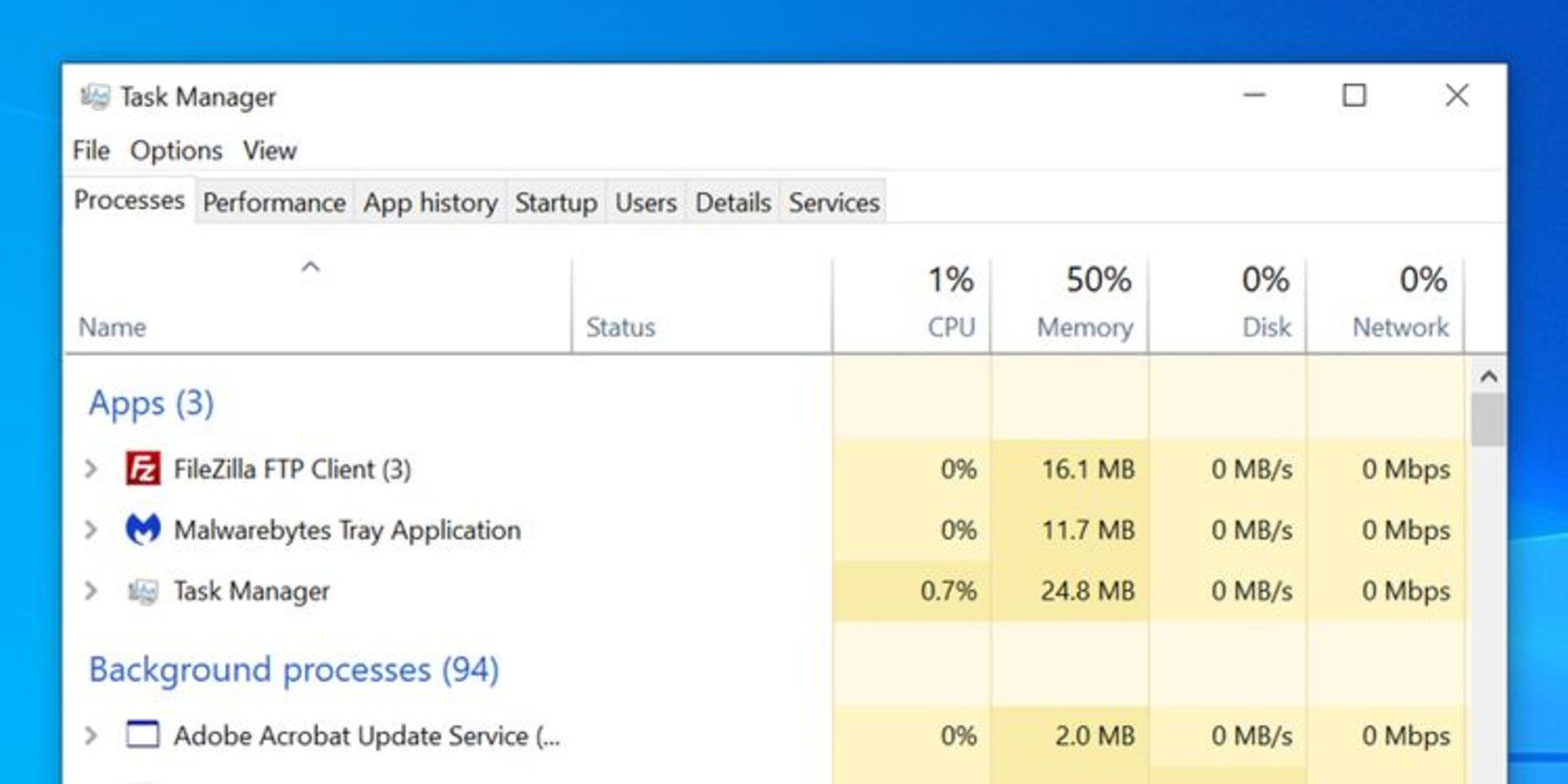Switch to the Services tab
This screenshot has height=784, width=1568.
coord(834,202)
